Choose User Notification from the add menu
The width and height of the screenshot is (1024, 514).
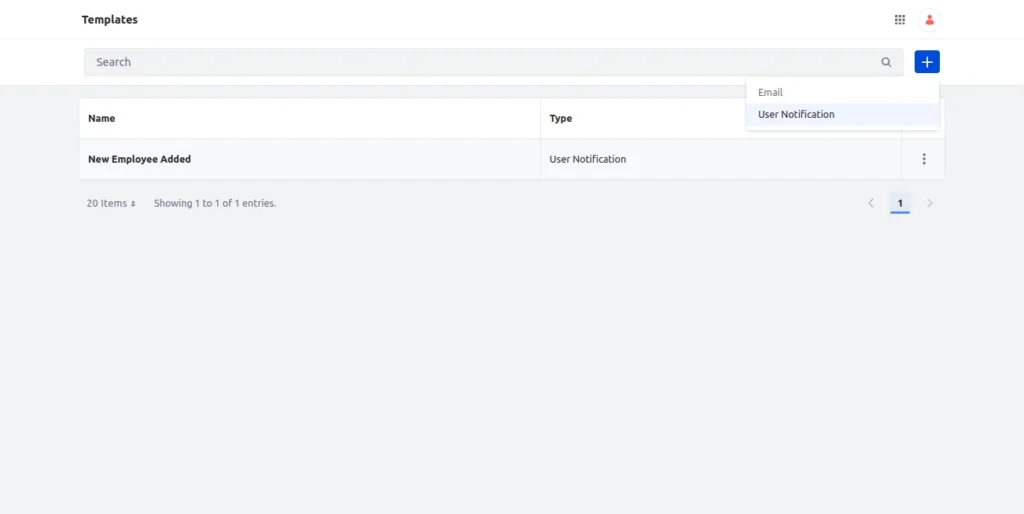[x=842, y=114]
